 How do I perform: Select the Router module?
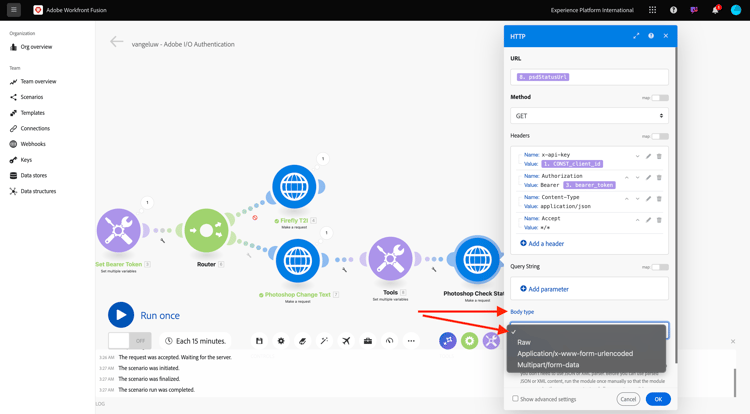coord(207,230)
